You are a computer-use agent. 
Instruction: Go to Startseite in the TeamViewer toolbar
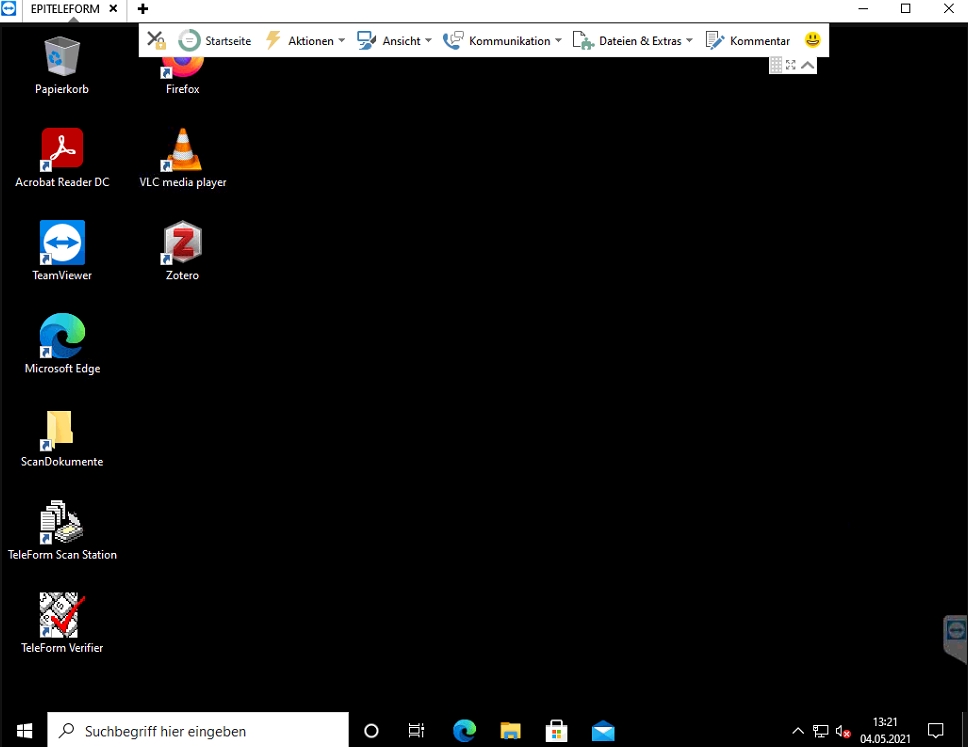click(215, 41)
